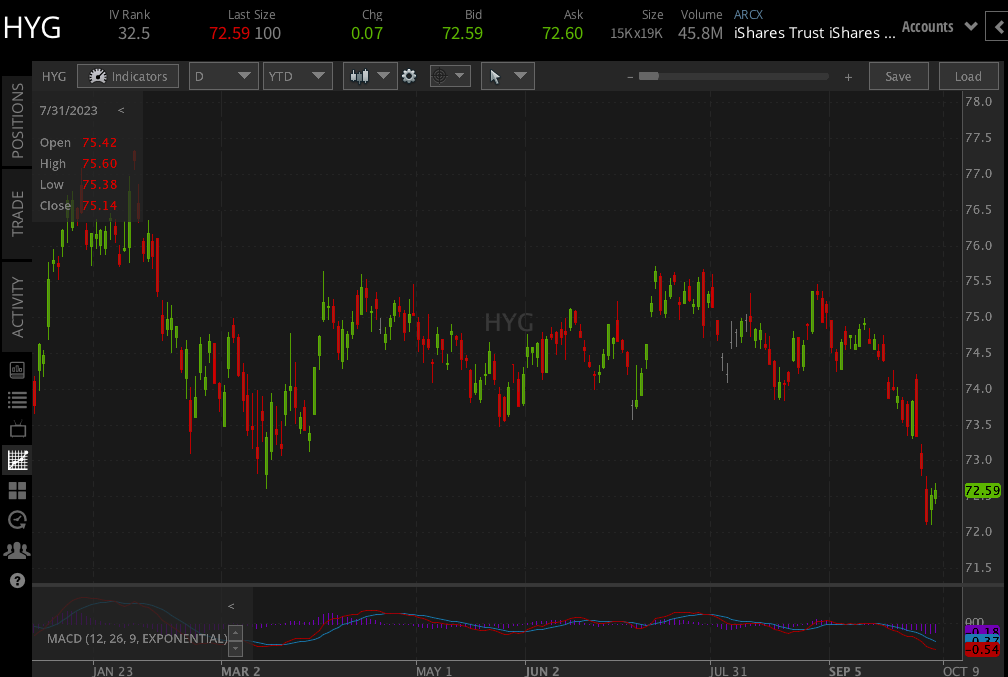Click the Save button
This screenshot has width=1008, height=677.
[x=898, y=76]
